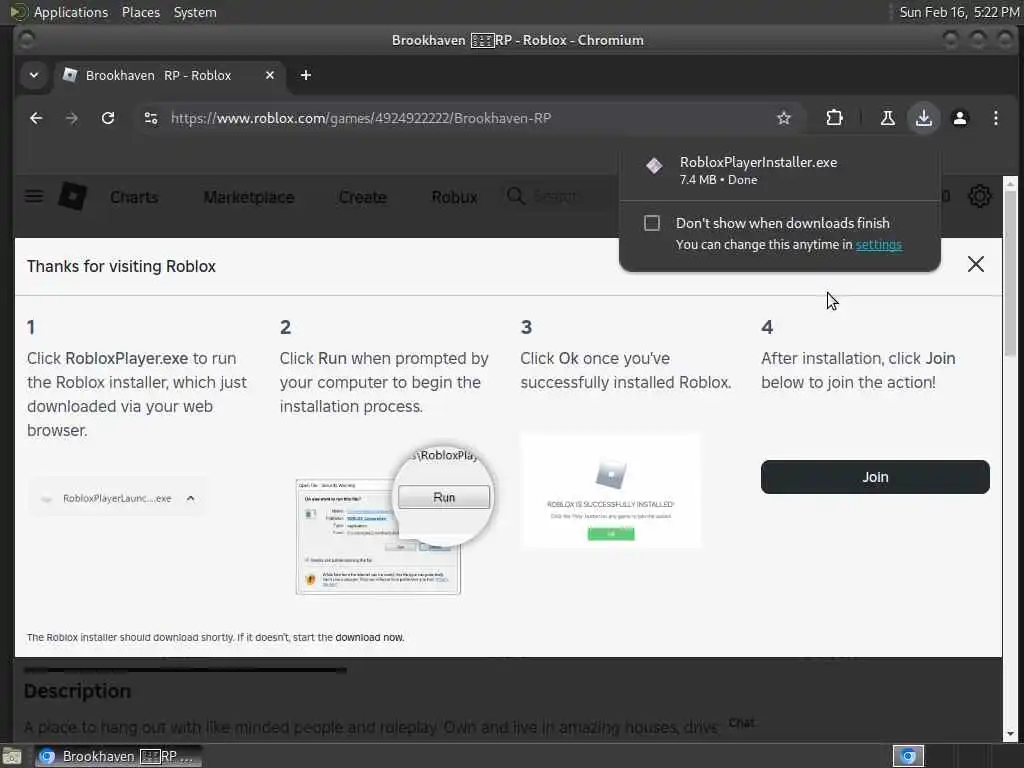This screenshot has width=1024, height=768.
Task: Open the tab search dropdown chevron
Action: 34,75
